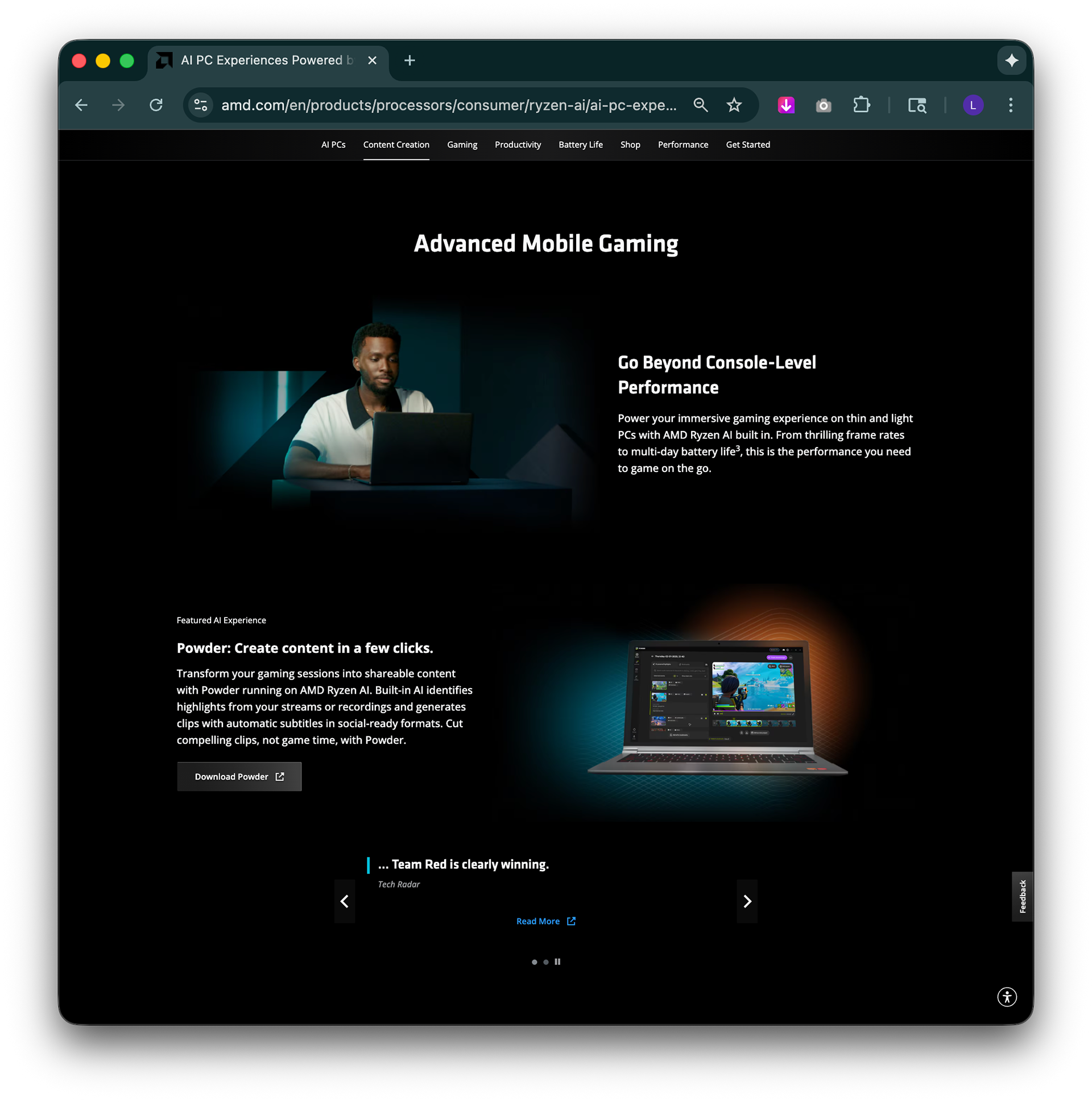Image resolution: width=1092 pixels, height=1102 pixels.
Task: Click the Gemini sparkle icon
Action: tap(1011, 60)
